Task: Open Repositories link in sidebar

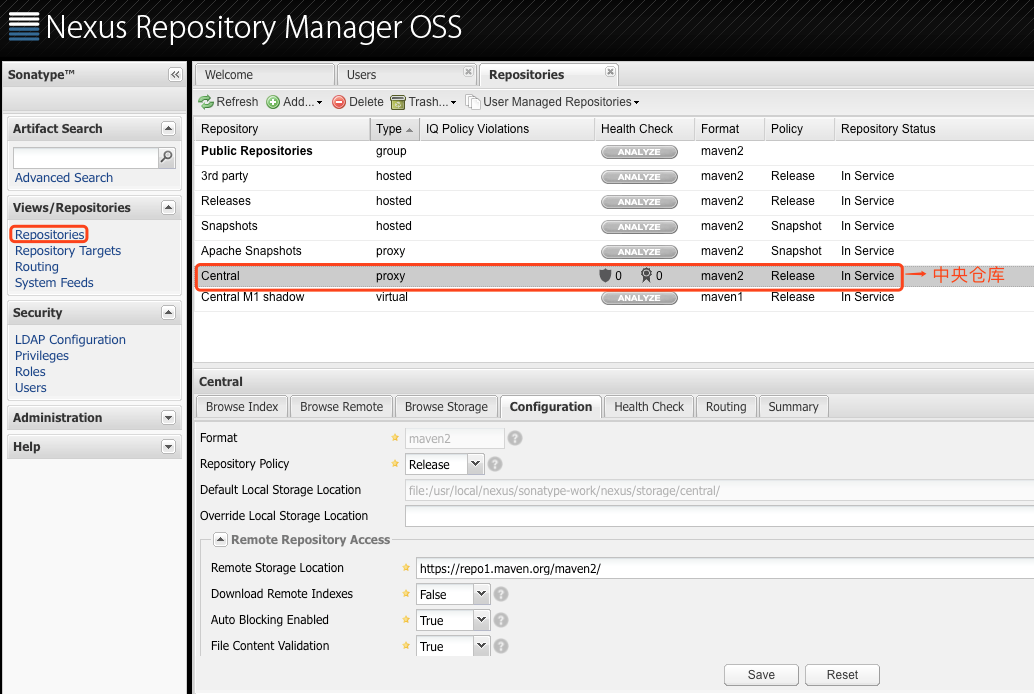Action: 49,234
